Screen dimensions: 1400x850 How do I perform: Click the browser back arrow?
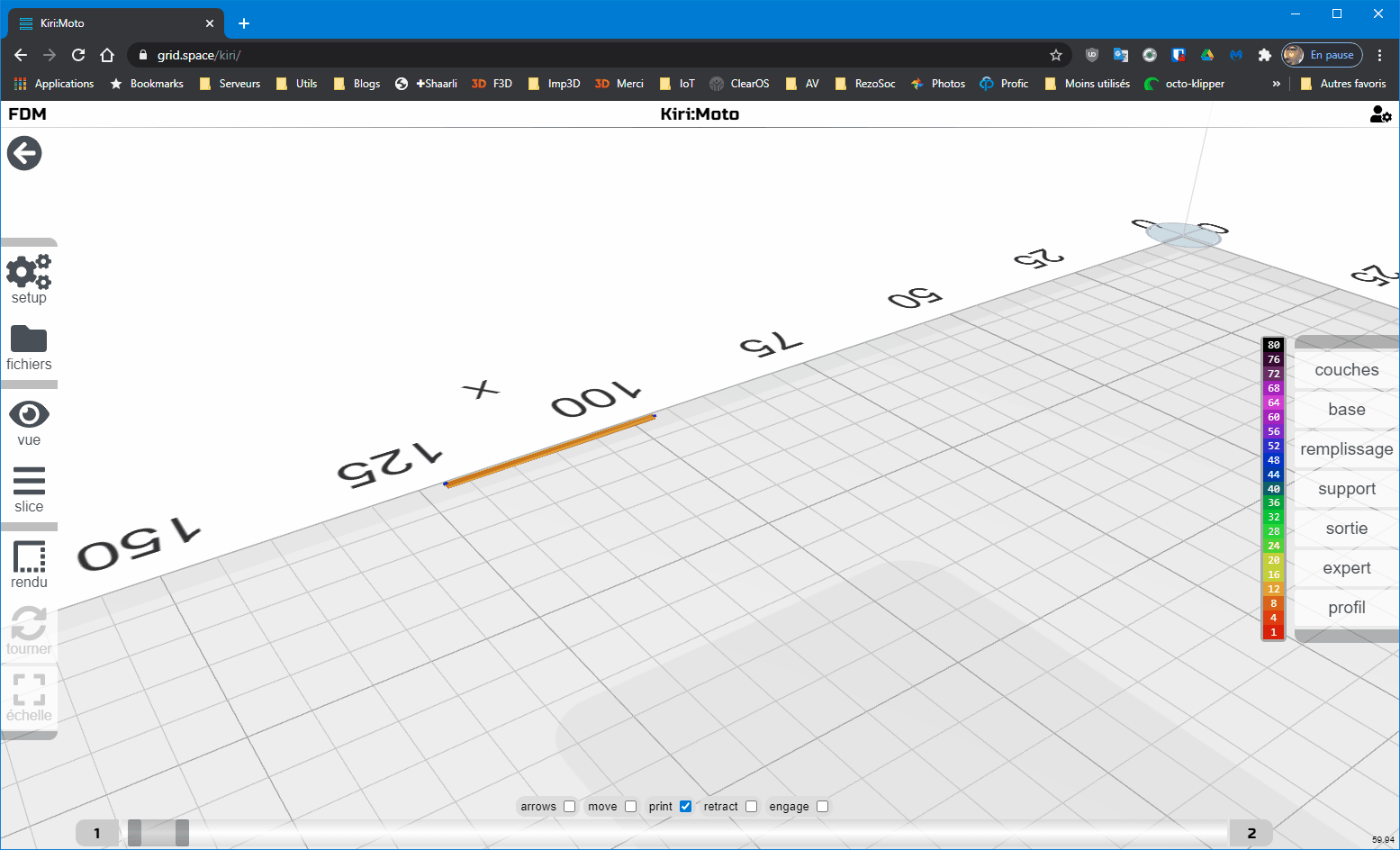pos(21,55)
